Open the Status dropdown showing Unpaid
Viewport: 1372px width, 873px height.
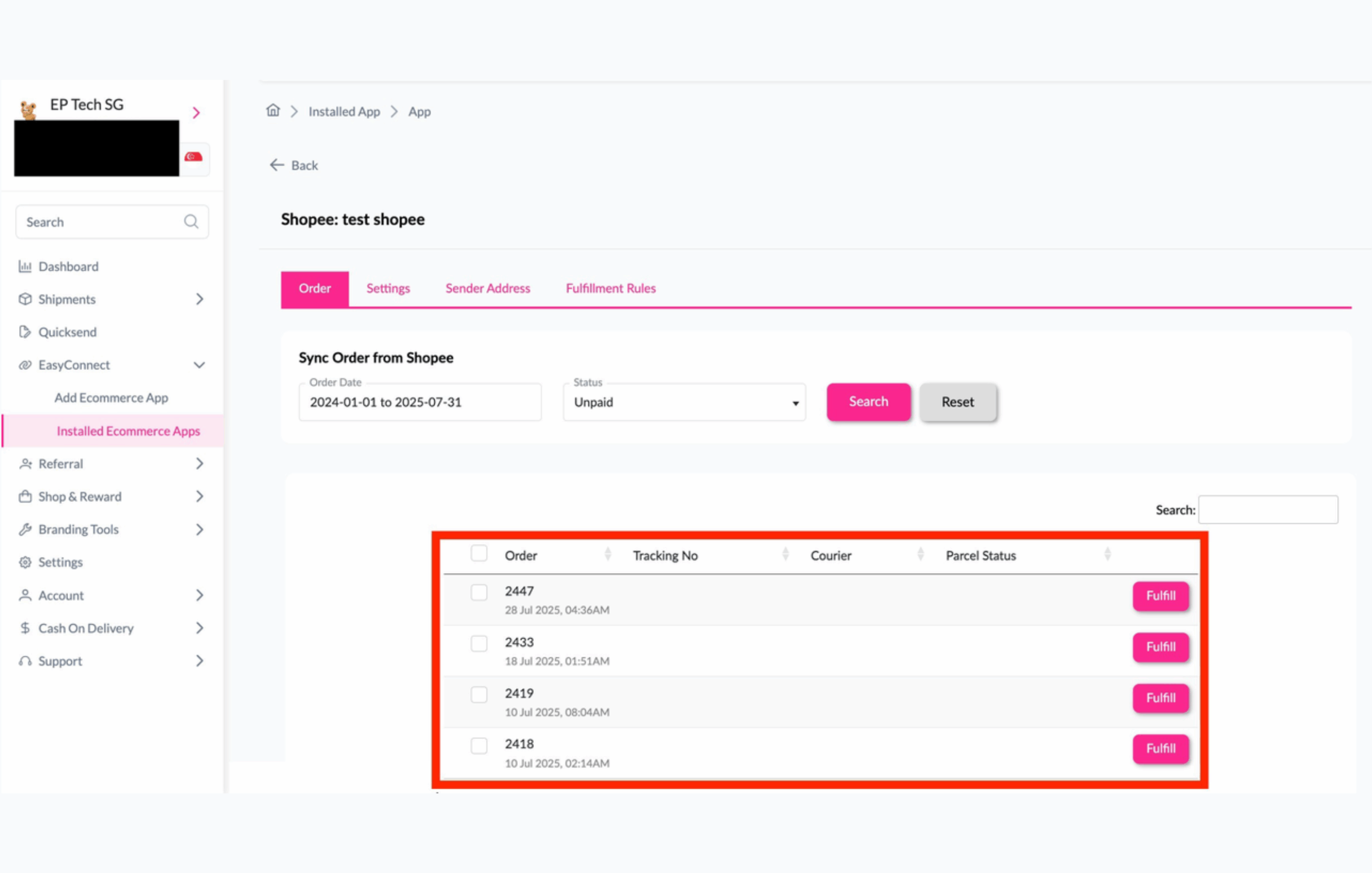tap(684, 403)
